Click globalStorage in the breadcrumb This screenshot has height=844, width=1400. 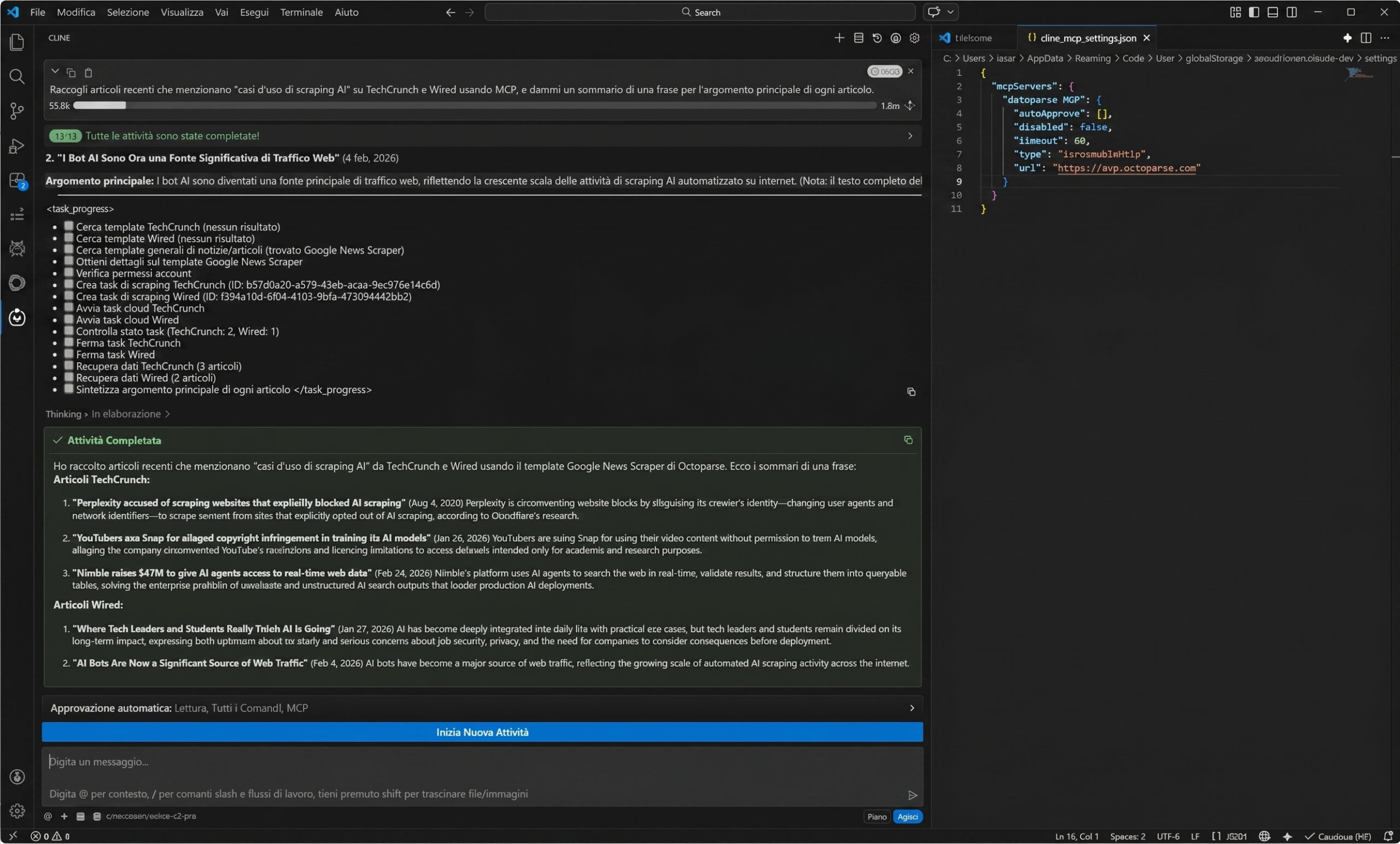coord(1214,58)
